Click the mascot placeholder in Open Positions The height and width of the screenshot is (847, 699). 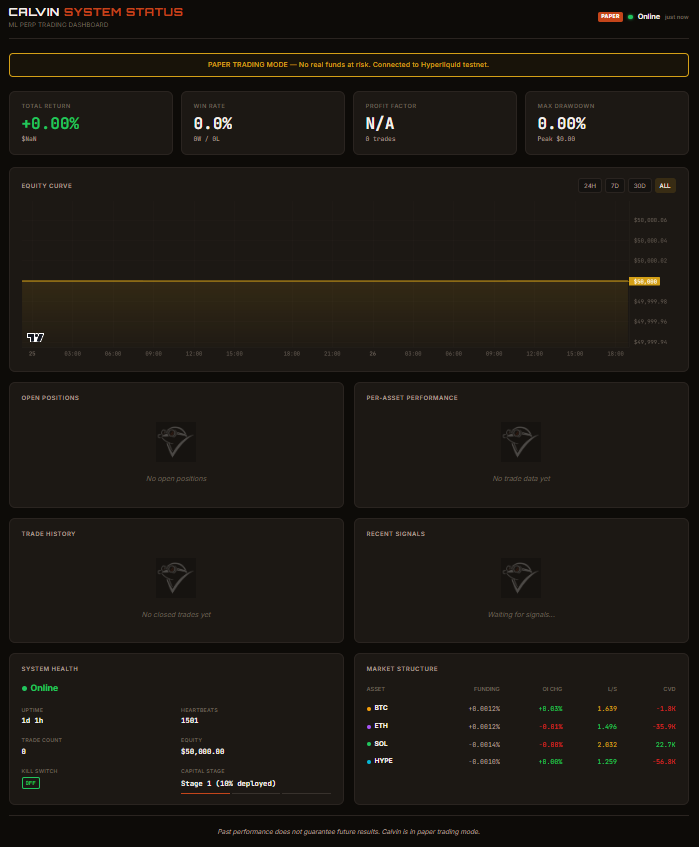(x=176, y=442)
